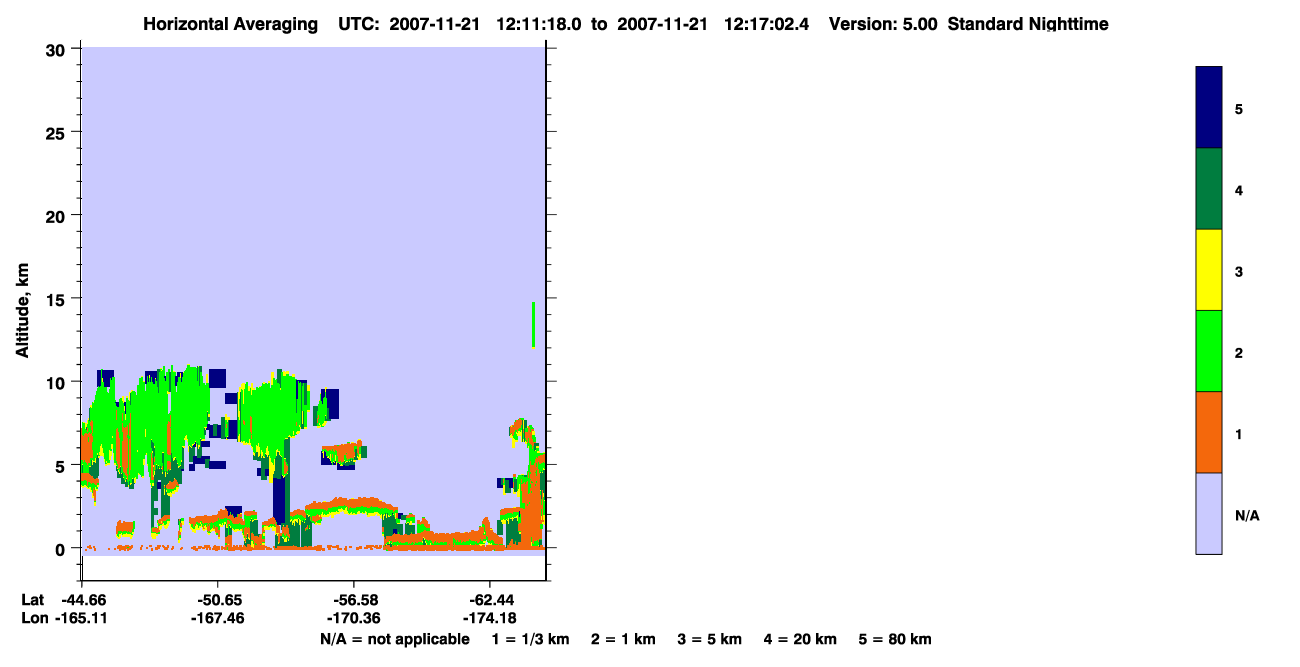
Task: Click 'Standard Nighttime' text in title
Action: [x=1028, y=24]
